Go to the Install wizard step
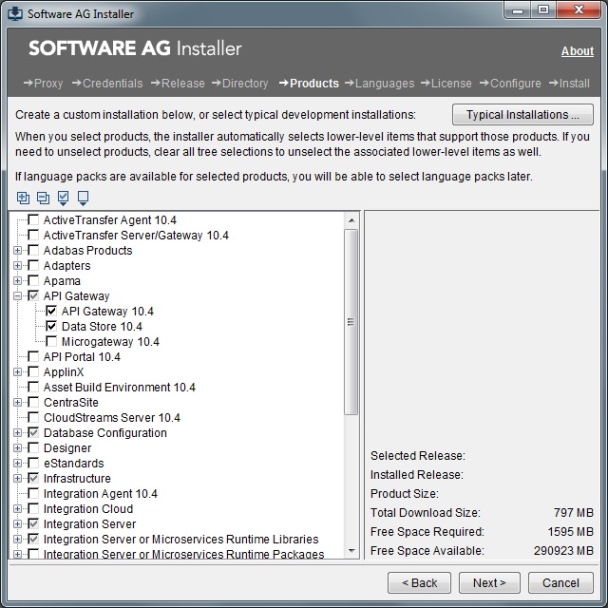 (569, 83)
